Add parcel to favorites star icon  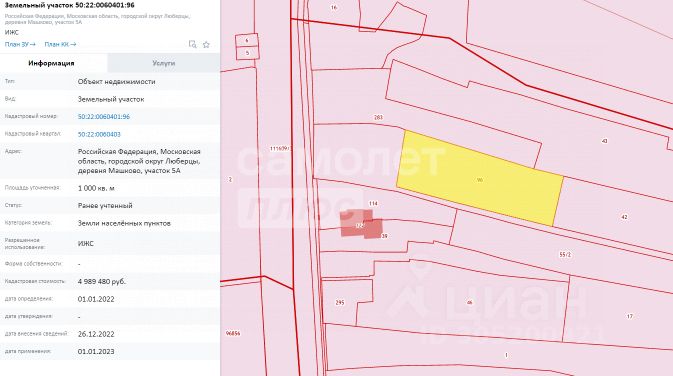pos(206,44)
